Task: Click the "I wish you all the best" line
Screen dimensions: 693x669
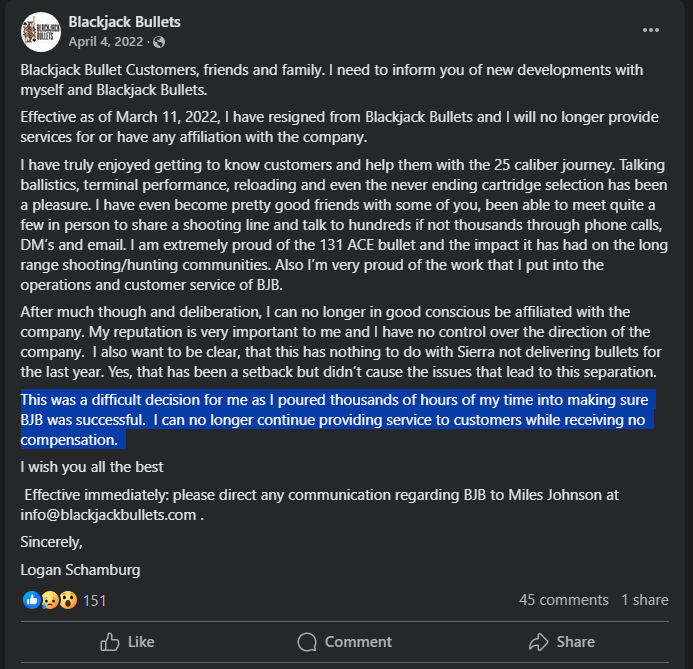Action: (x=92, y=467)
